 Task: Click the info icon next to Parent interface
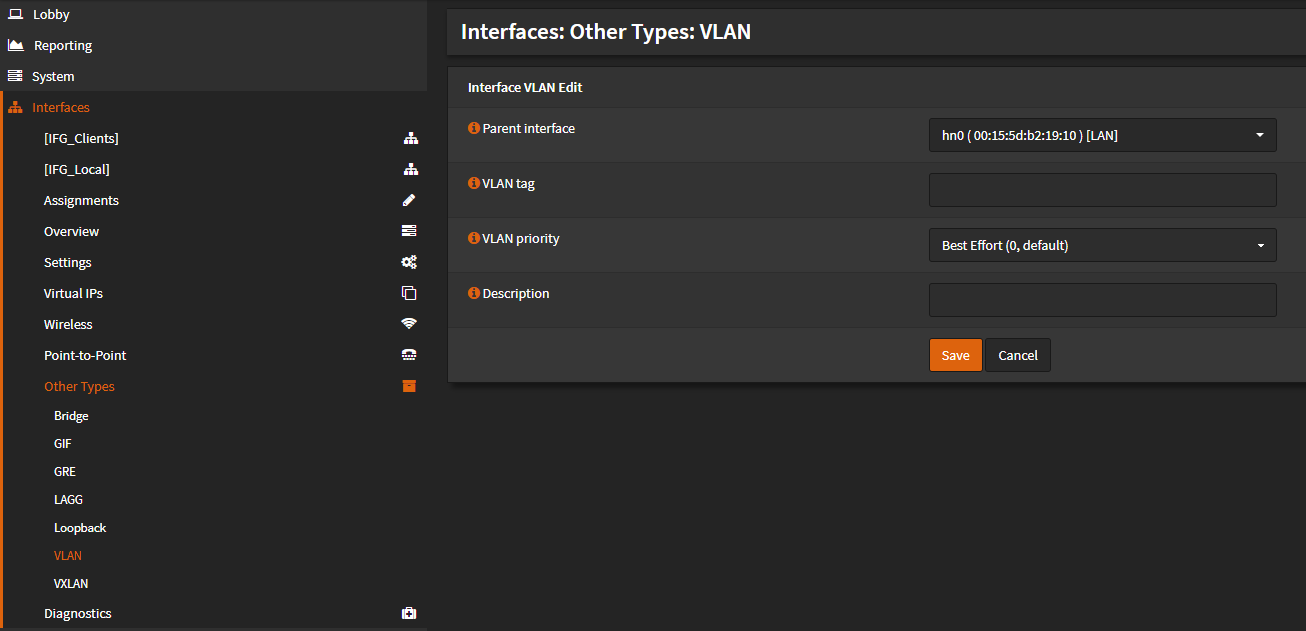(472, 128)
